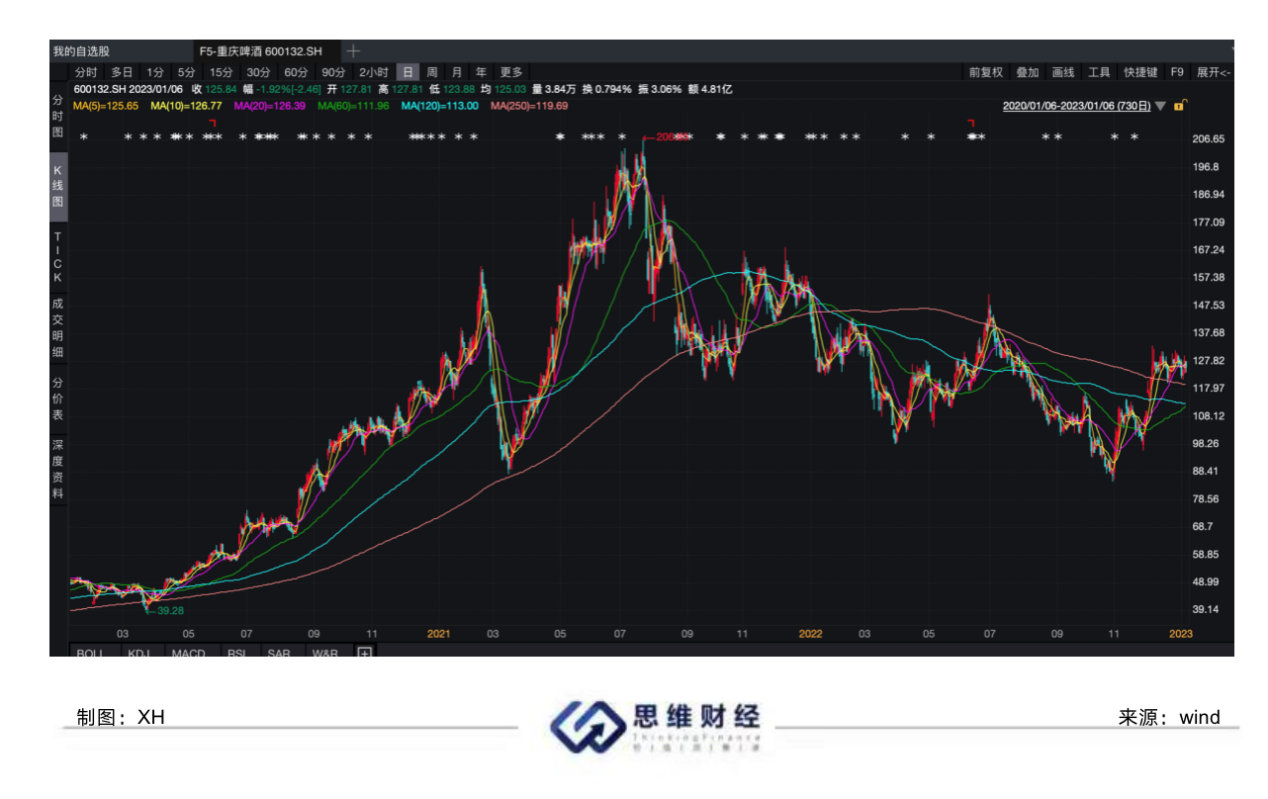Open the 画线 drawing tool

point(1062,72)
